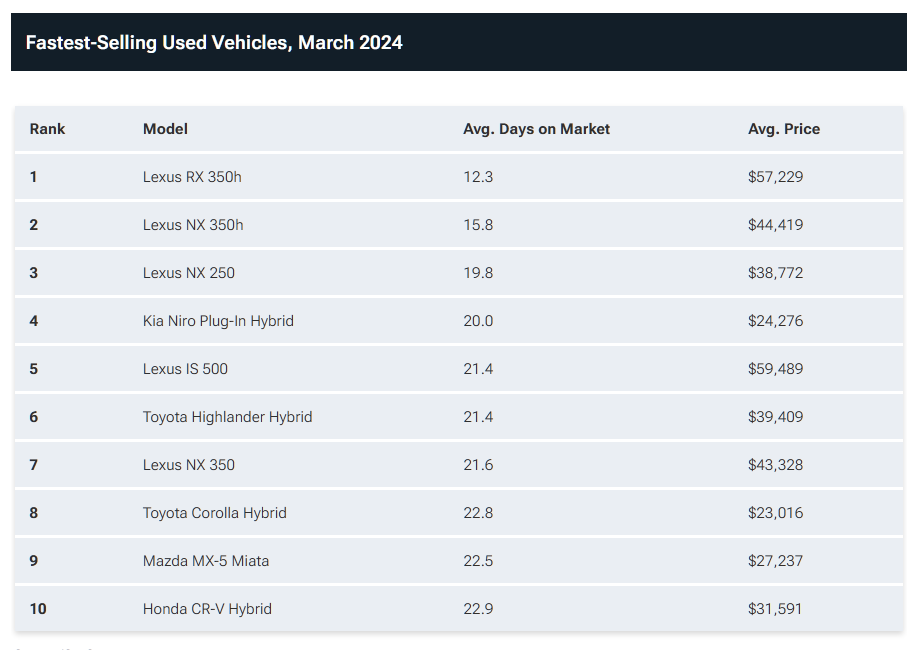Select the Kia Niro Plug-In Hybrid model
921x650 pixels.
(218, 321)
